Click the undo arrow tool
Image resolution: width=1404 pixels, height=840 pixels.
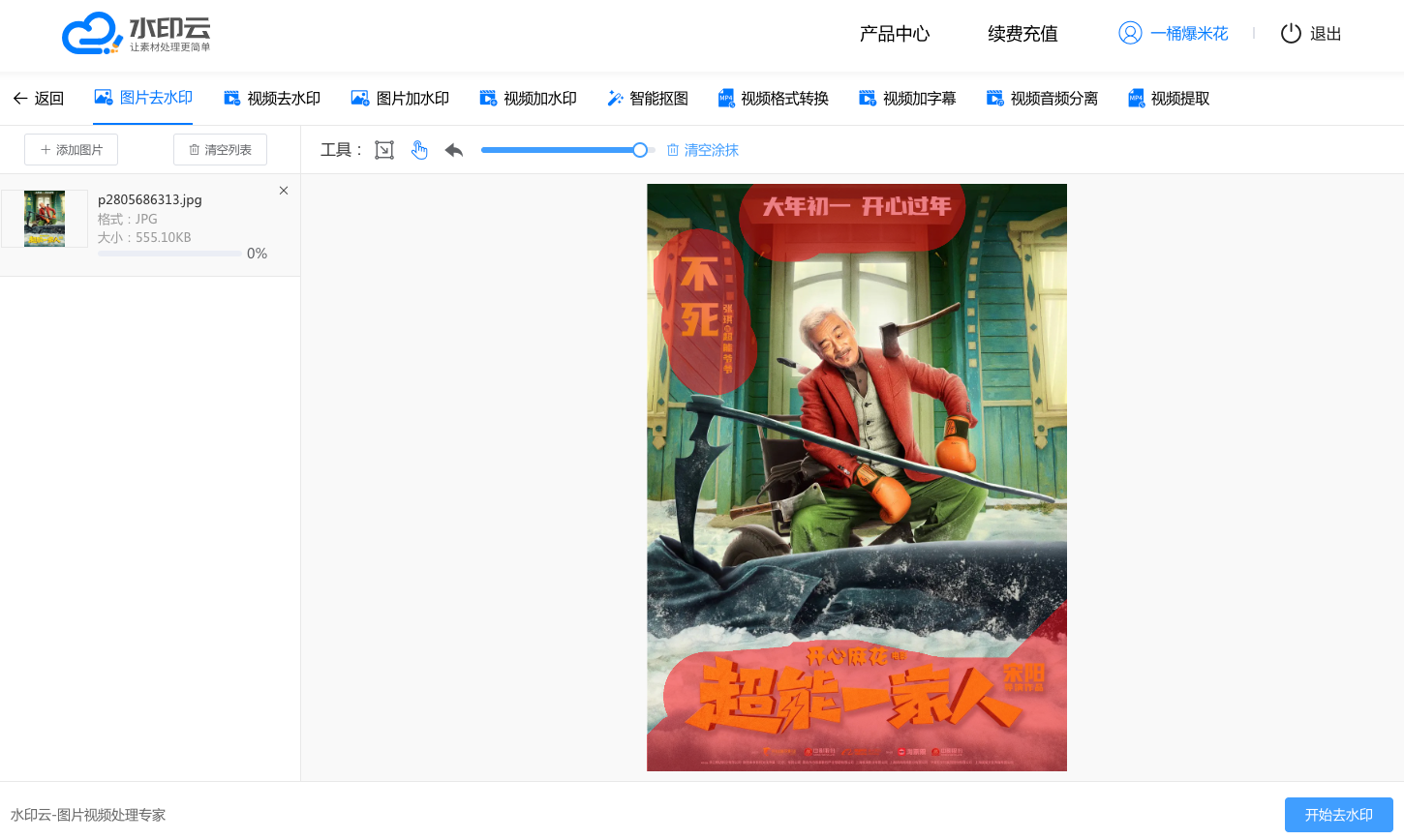(454, 150)
